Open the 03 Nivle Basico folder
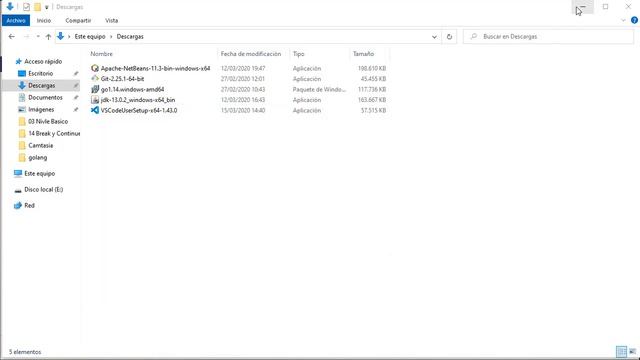Viewport: 640px width, 360px height. click(48, 122)
